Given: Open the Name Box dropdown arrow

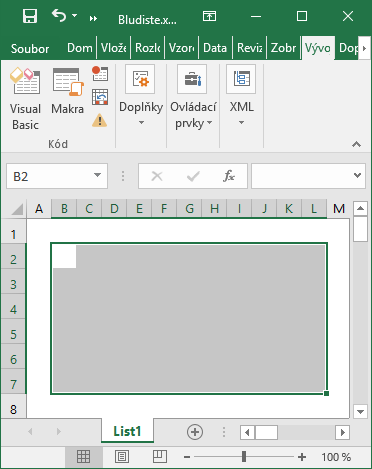Looking at the screenshot, I should (97, 175).
